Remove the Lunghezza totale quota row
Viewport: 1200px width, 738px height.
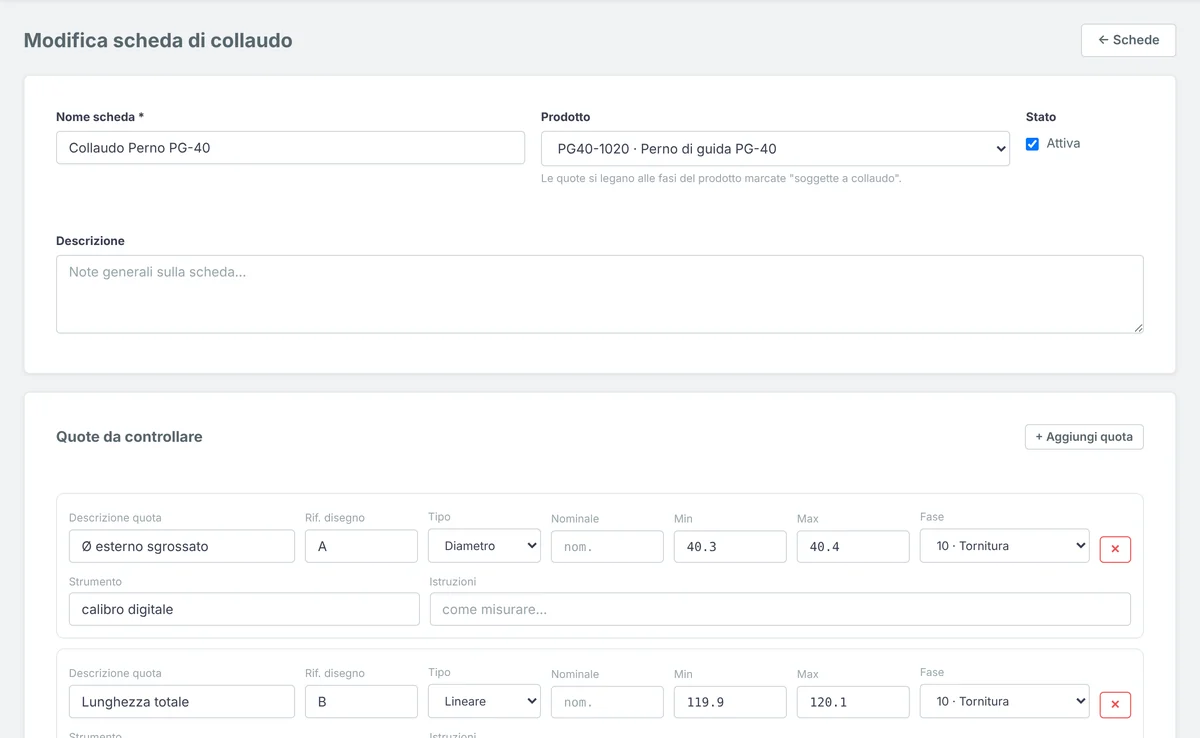point(1115,705)
